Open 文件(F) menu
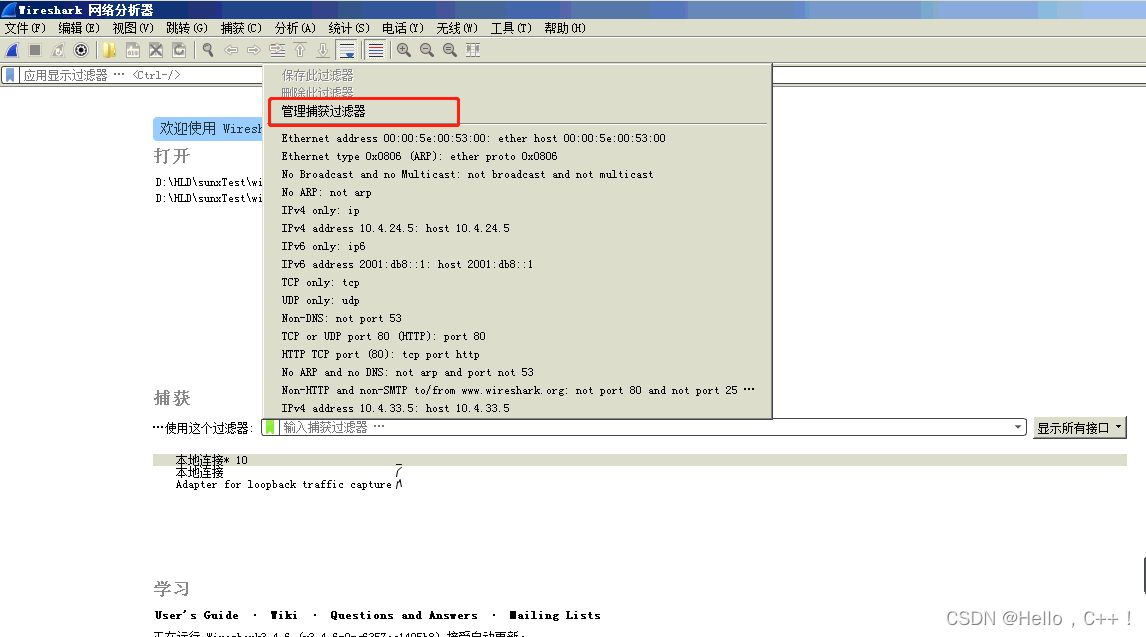The width and height of the screenshot is (1146, 637). (25, 28)
